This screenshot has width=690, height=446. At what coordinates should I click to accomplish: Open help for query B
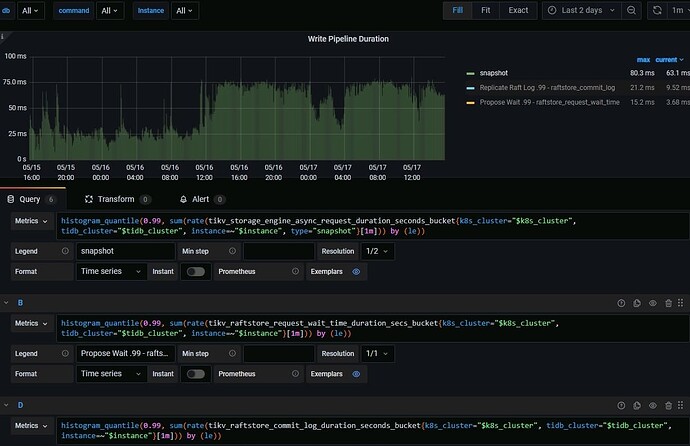click(621, 301)
